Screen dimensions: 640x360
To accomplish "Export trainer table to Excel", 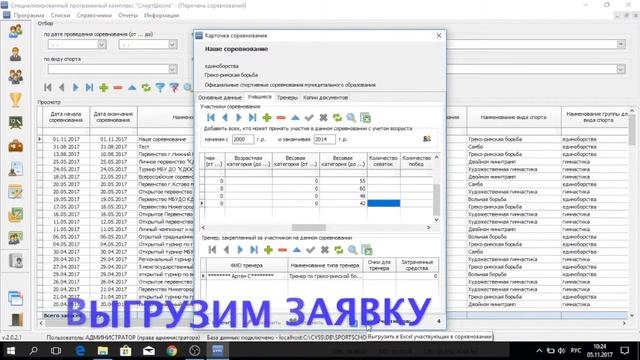I will tap(367, 250).
